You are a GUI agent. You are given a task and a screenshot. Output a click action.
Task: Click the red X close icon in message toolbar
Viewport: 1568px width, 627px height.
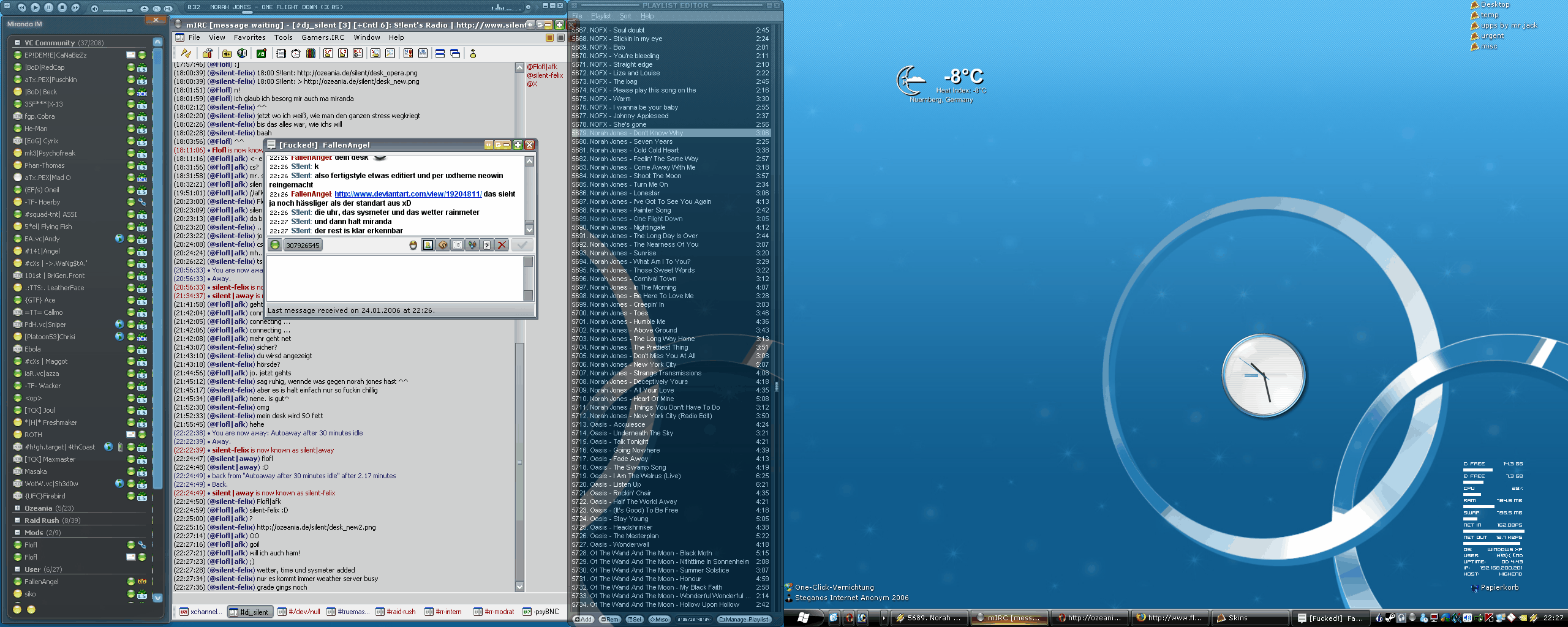[x=502, y=246]
